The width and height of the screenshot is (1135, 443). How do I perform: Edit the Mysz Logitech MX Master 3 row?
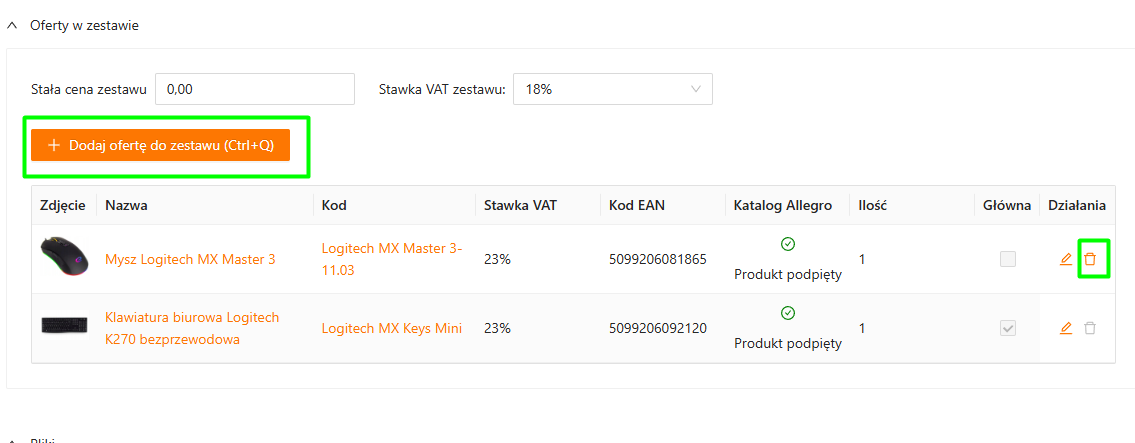tap(1066, 259)
